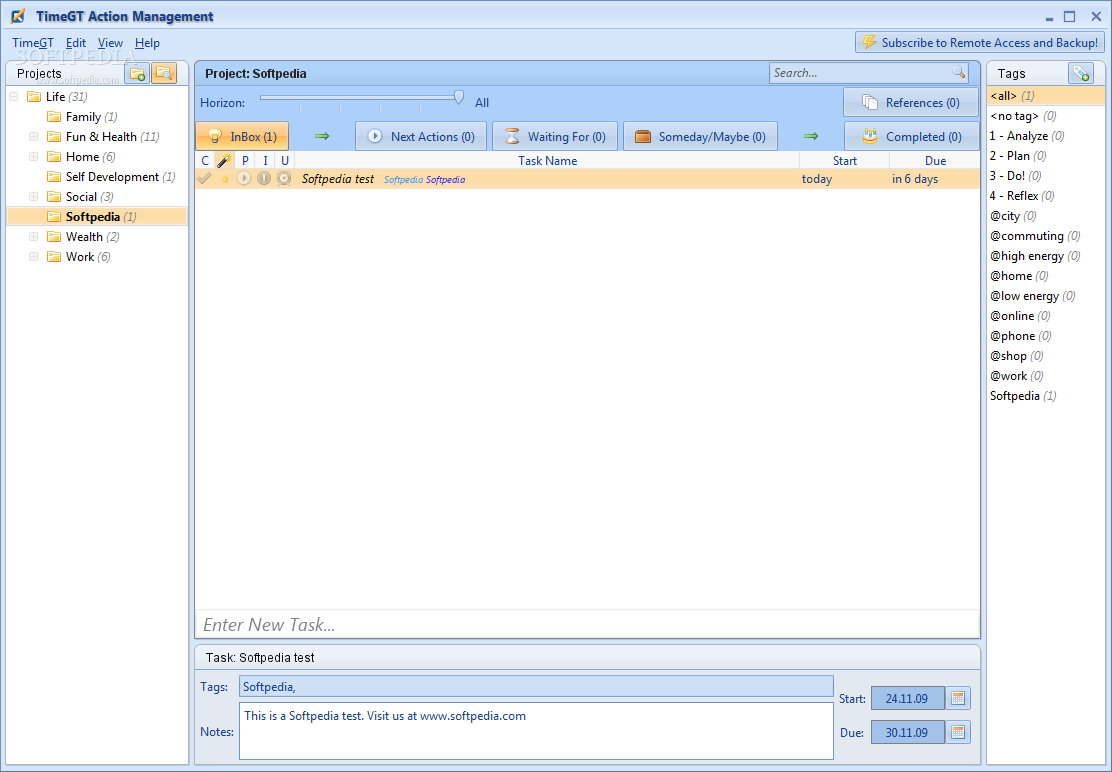
Task: Open References list
Action: point(911,102)
